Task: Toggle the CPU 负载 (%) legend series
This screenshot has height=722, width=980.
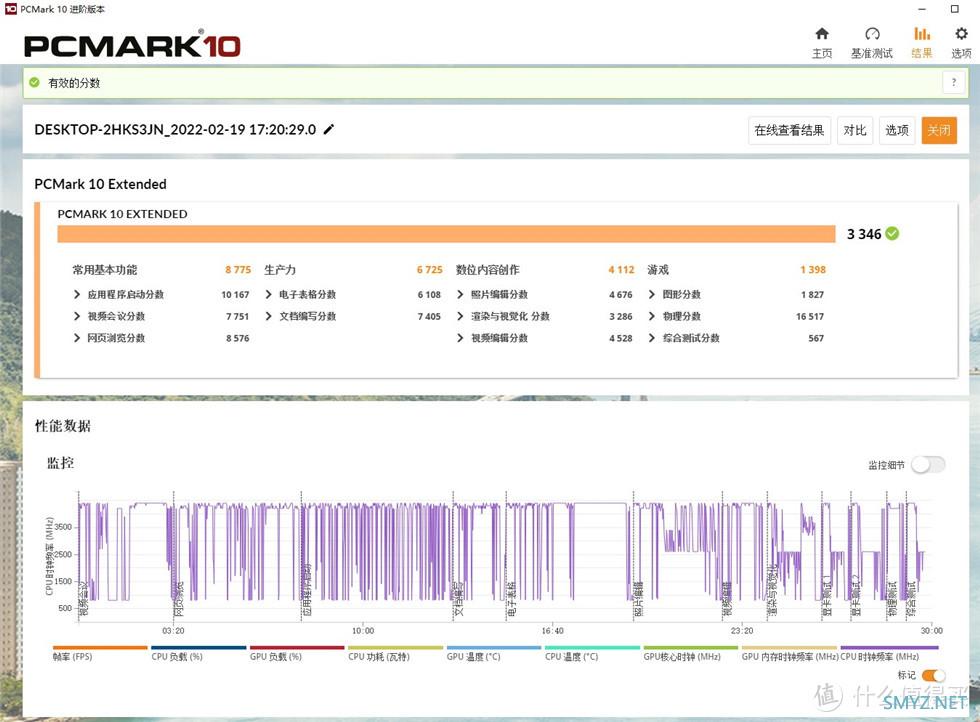Action: pyautogui.click(x=199, y=653)
